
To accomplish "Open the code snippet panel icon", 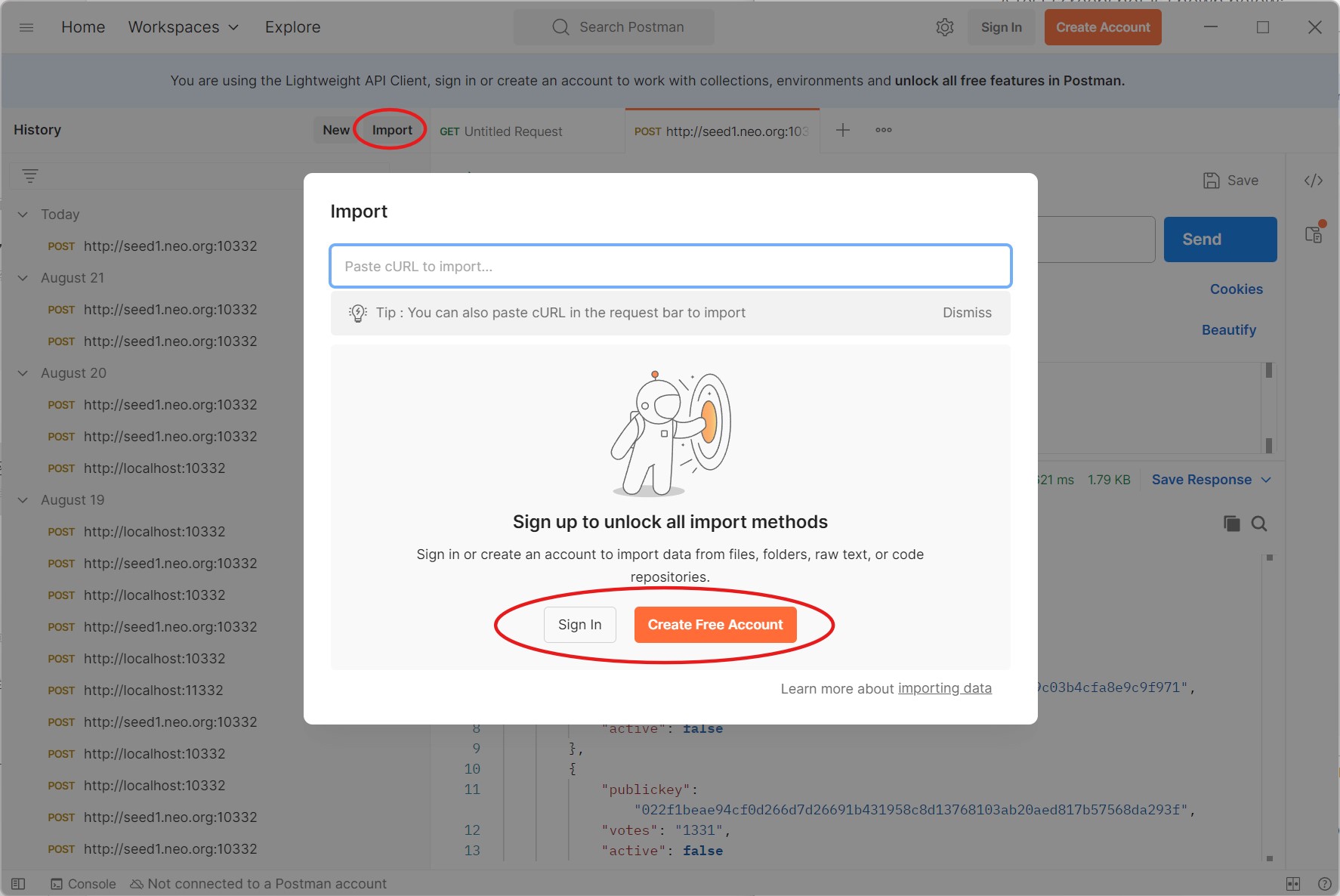I will coord(1314,181).
